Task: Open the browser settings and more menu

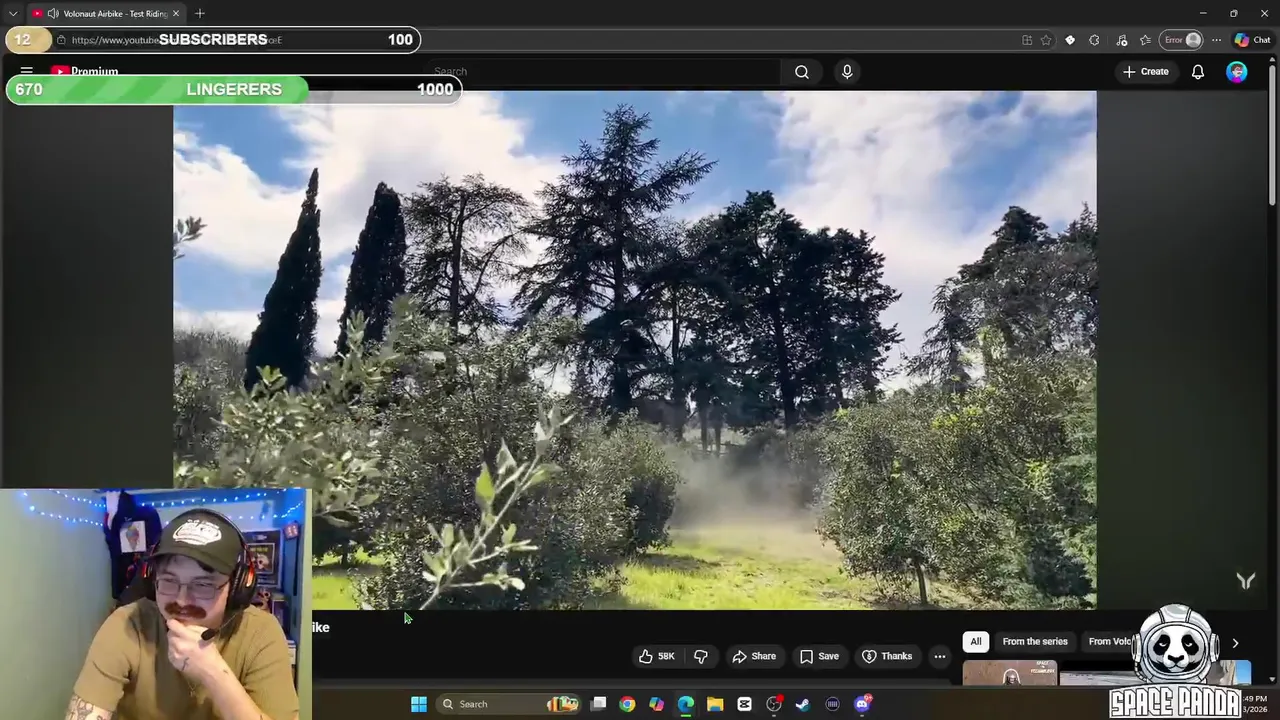Action: [1216, 40]
